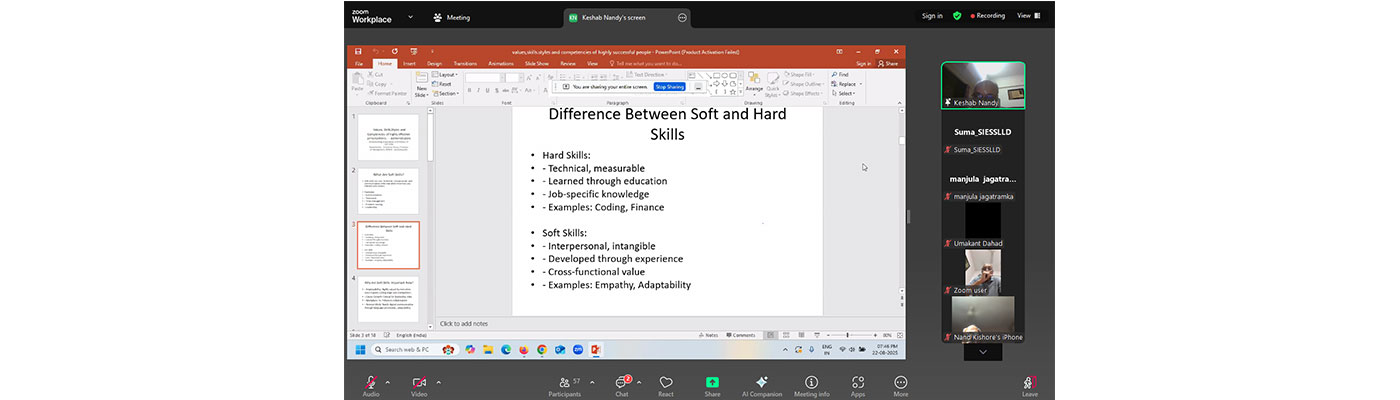
Task: Click the PowerPoint Share button
Action: click(886, 63)
